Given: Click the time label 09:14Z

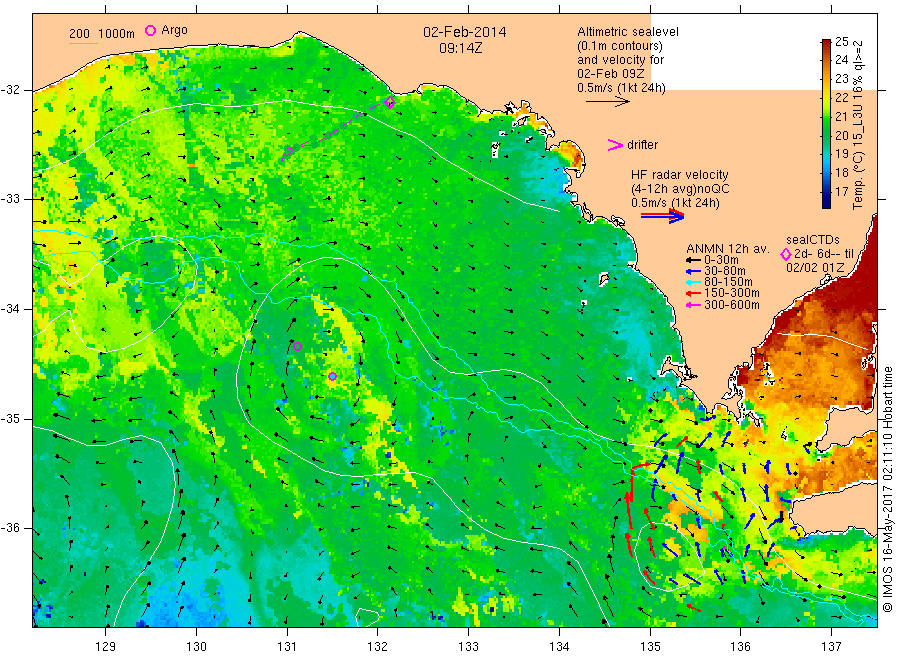Looking at the screenshot, I should [461, 48].
